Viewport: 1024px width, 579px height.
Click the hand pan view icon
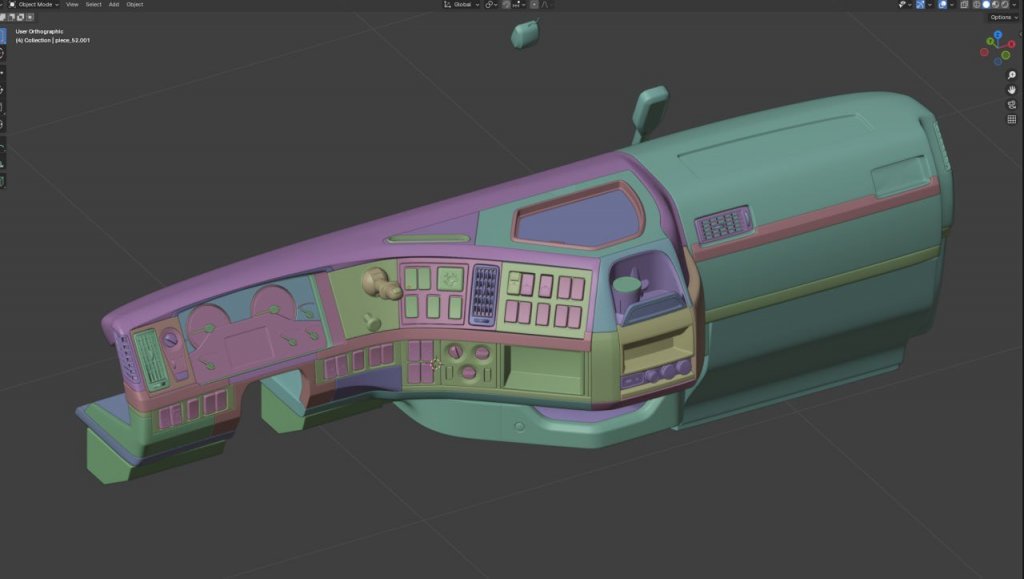[x=1011, y=90]
